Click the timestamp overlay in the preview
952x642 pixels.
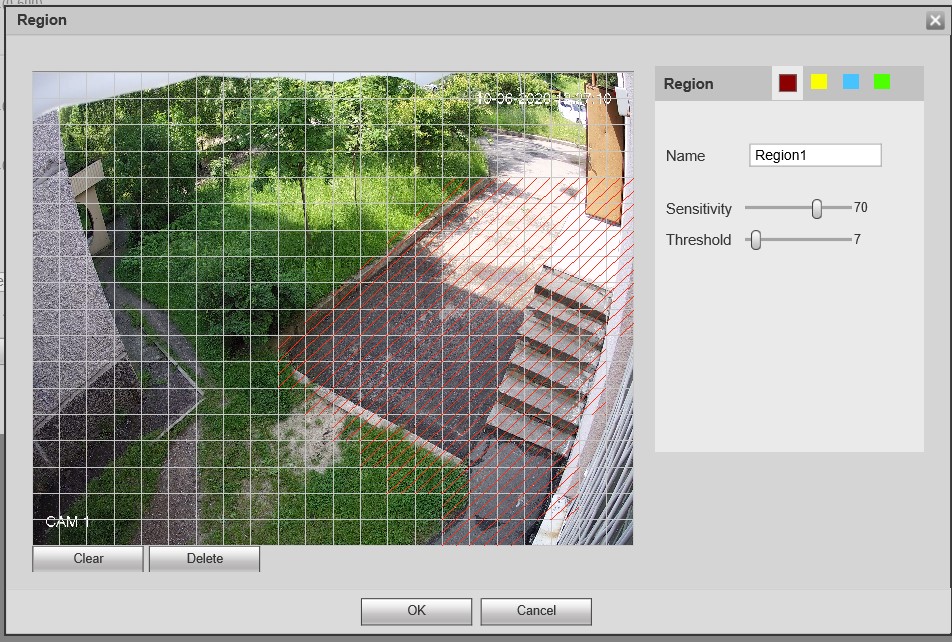tap(544, 99)
